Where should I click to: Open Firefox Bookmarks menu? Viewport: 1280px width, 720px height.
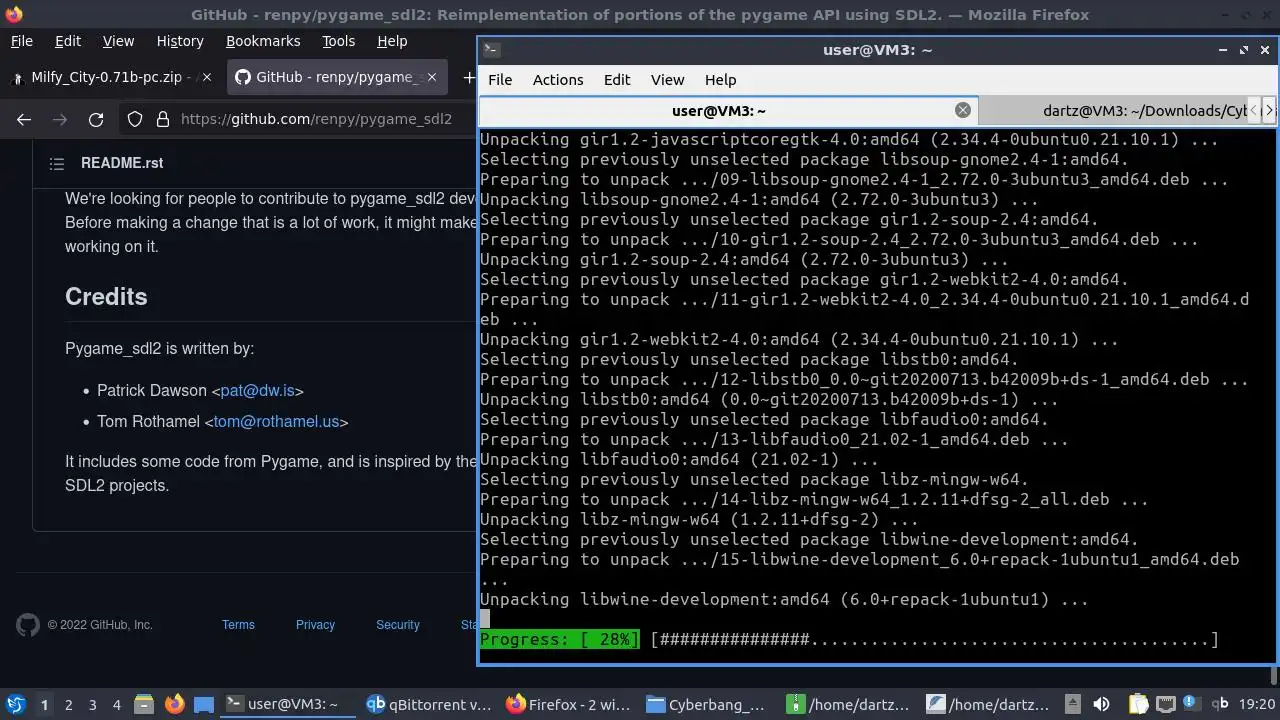pyautogui.click(x=263, y=41)
